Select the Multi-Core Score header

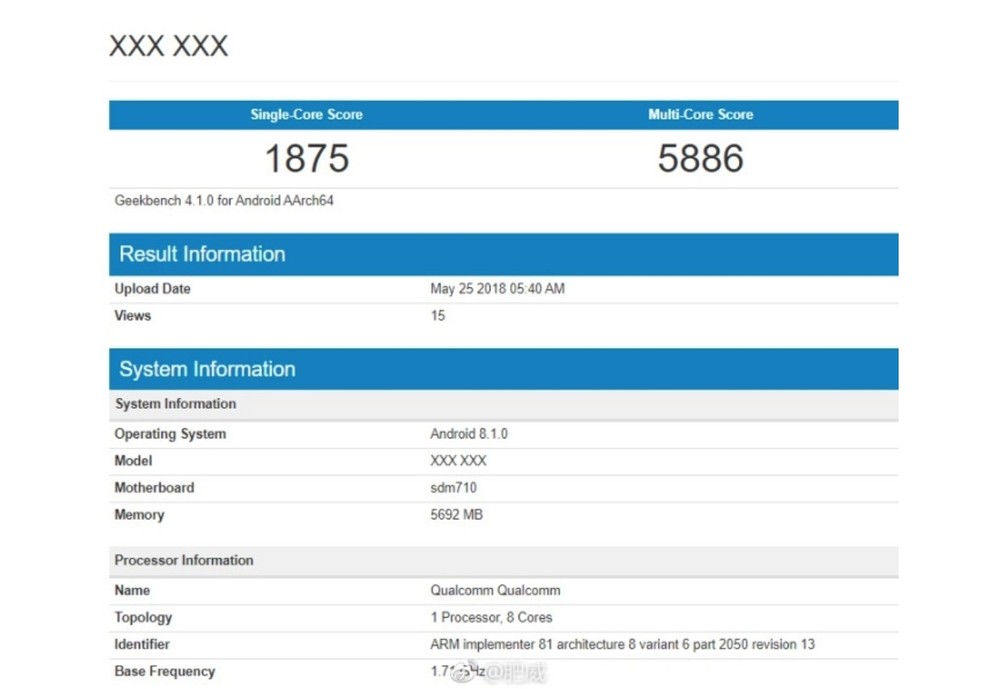click(x=700, y=114)
